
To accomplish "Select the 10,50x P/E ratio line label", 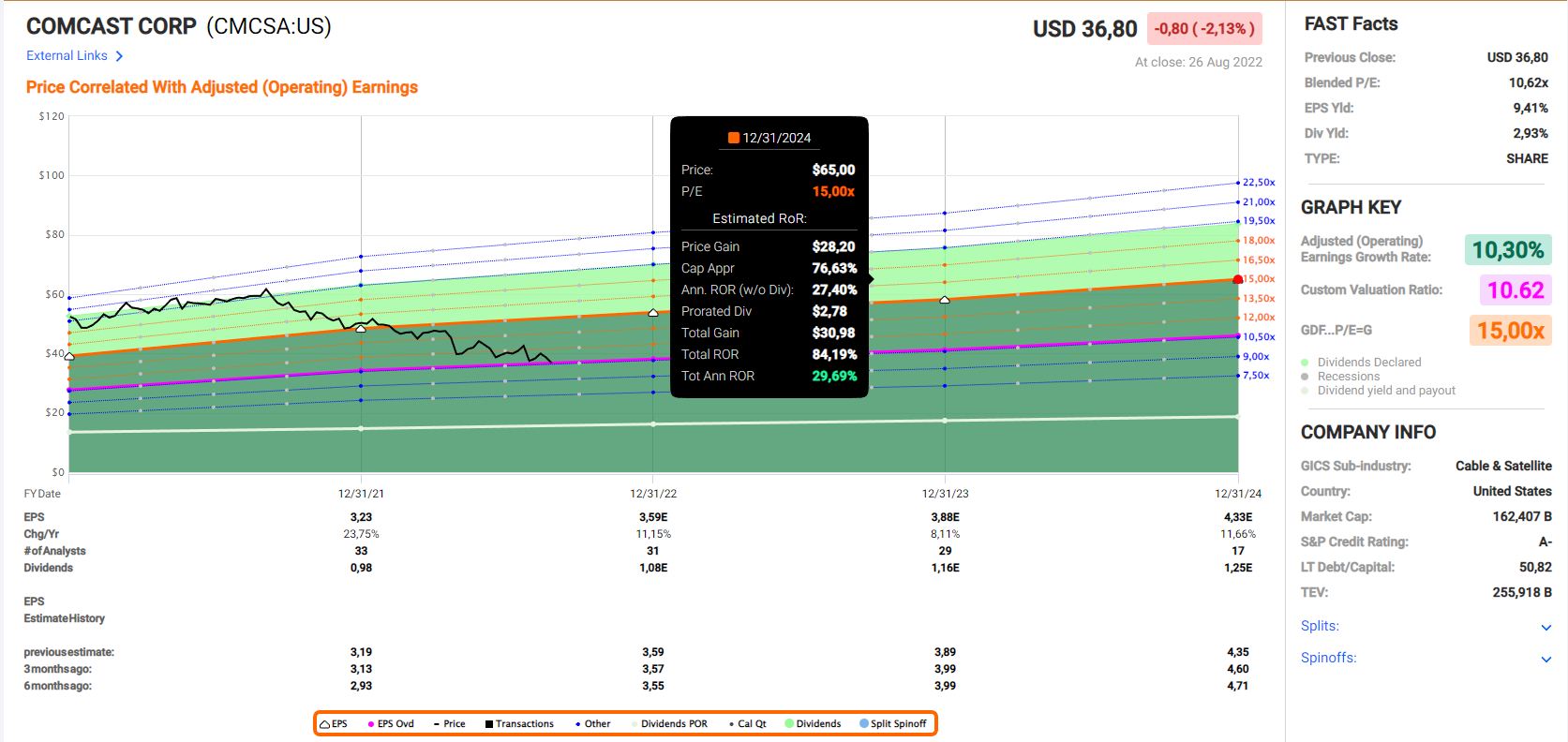I will click(1258, 337).
